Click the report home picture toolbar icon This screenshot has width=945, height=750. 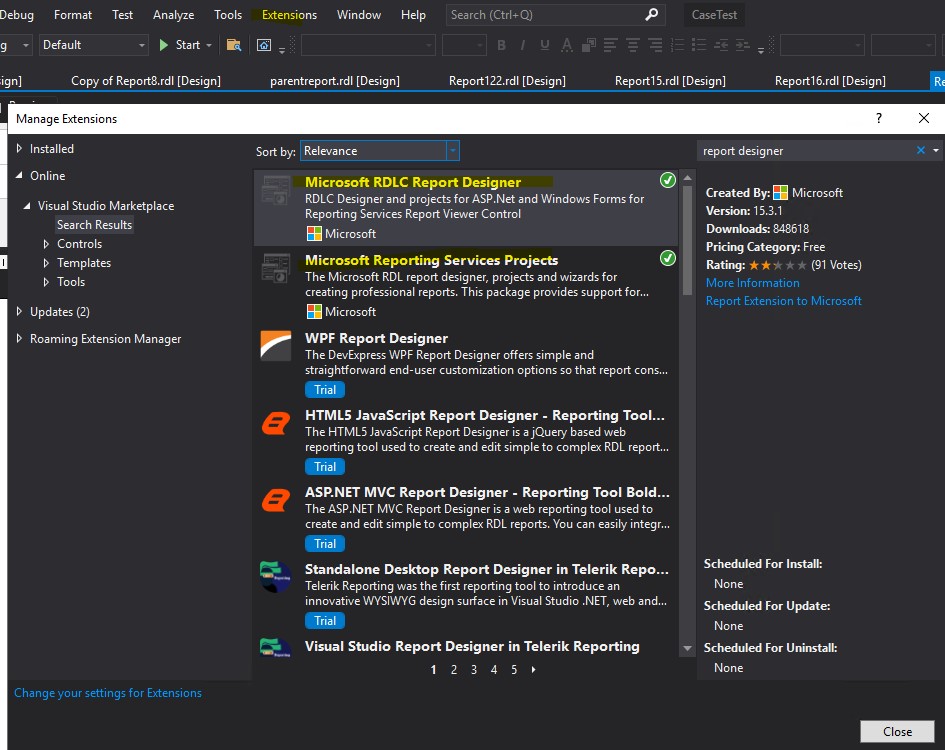(264, 45)
